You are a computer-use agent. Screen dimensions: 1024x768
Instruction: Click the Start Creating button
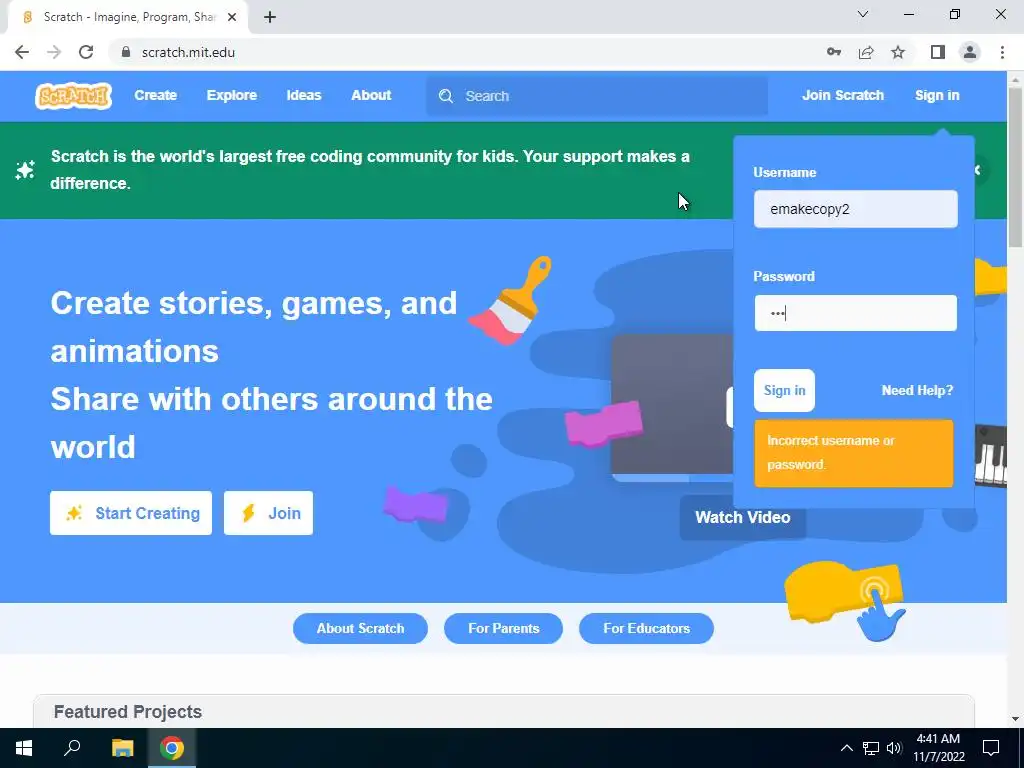coord(131,513)
